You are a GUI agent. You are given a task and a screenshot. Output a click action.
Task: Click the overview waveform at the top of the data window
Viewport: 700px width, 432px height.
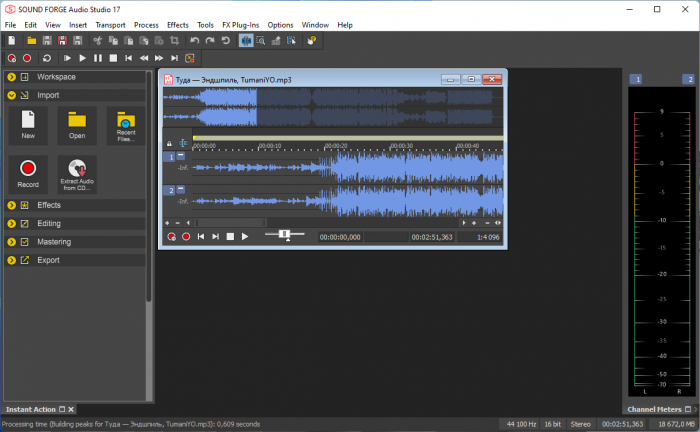(333, 107)
